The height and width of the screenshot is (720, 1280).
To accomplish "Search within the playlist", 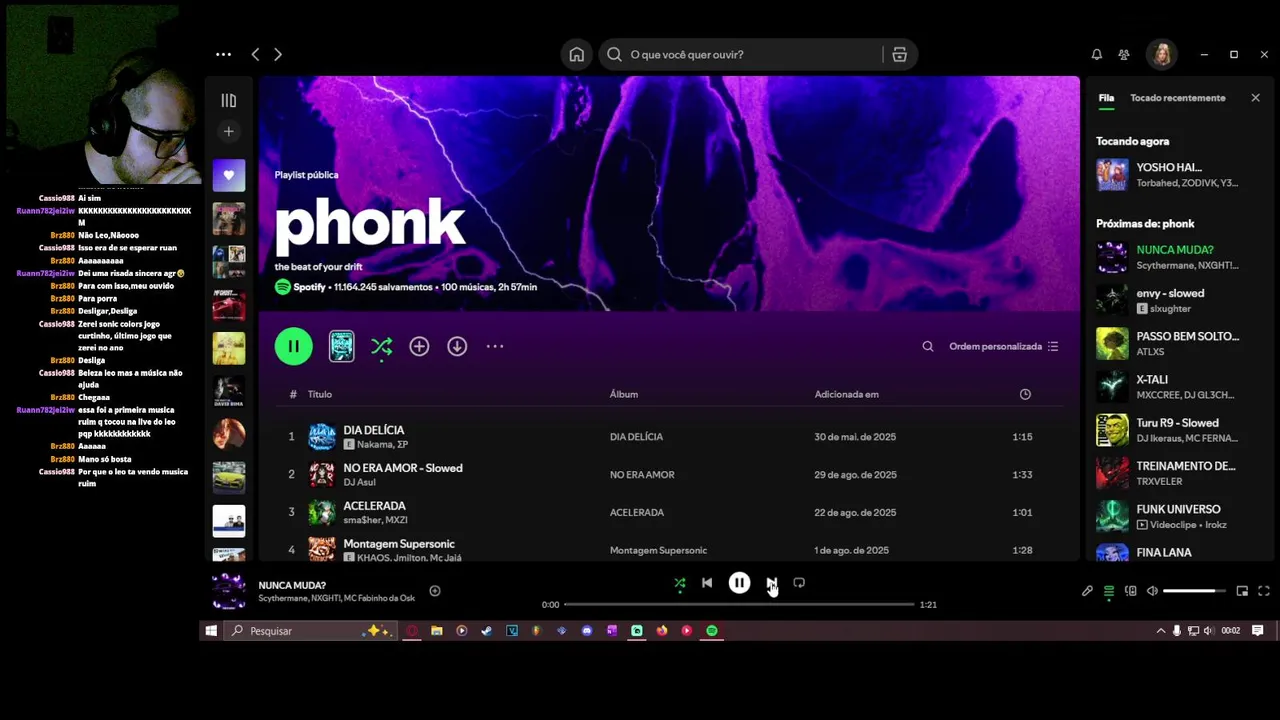I will 928,346.
